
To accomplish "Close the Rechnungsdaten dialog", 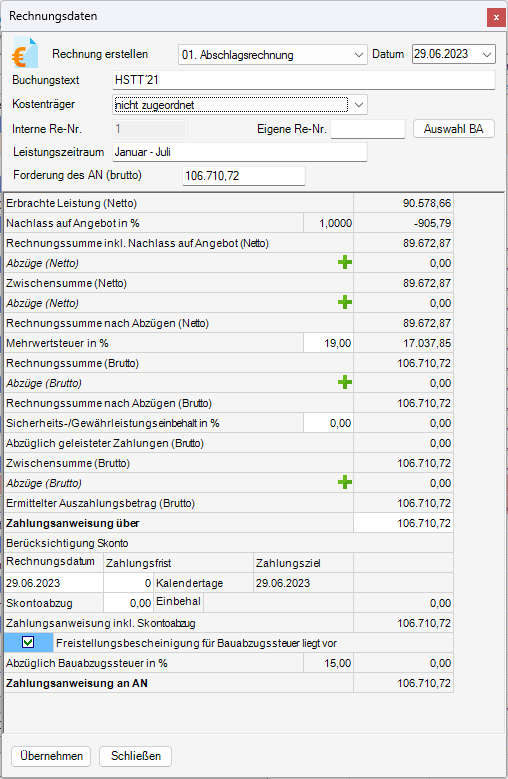I will click(x=496, y=17).
